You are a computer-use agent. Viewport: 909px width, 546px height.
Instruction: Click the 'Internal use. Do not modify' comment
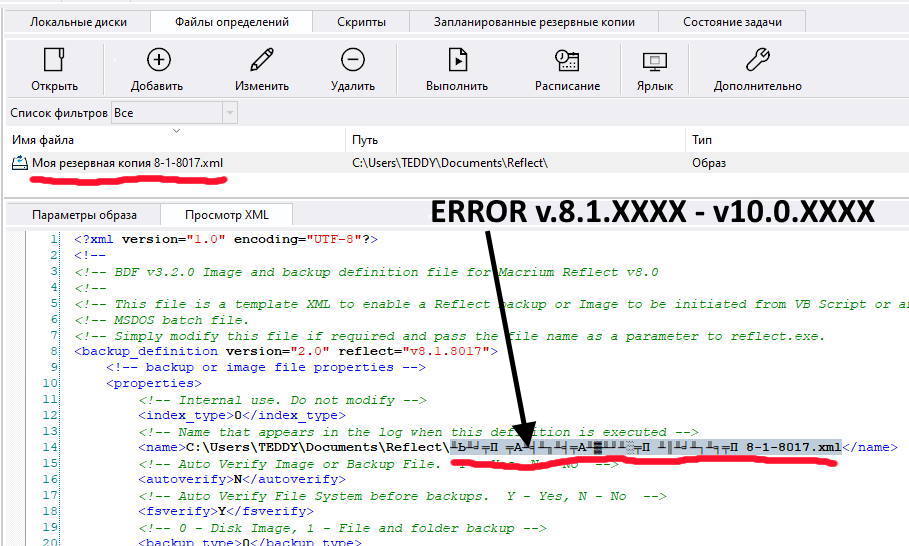coord(282,400)
